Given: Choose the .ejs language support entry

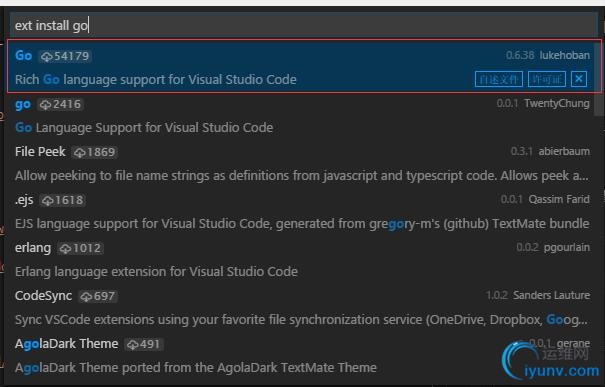Looking at the screenshot, I should coord(304,211).
